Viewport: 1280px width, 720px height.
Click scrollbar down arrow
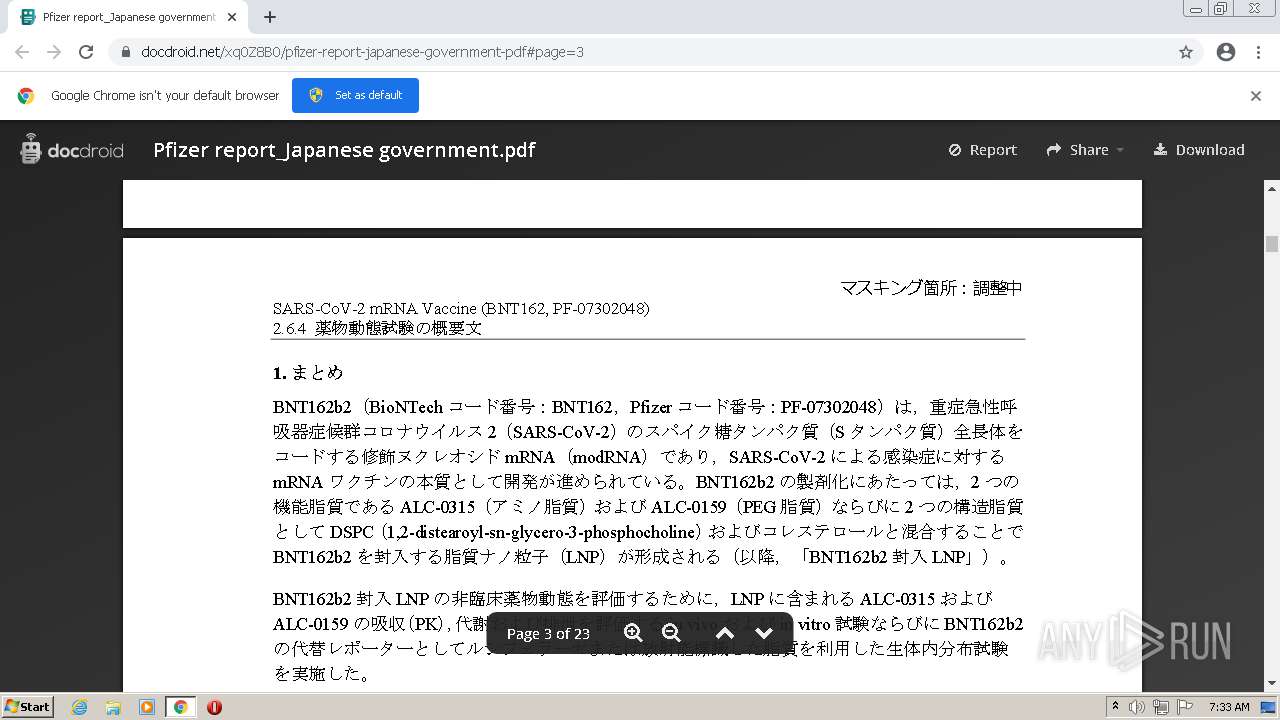point(1272,684)
